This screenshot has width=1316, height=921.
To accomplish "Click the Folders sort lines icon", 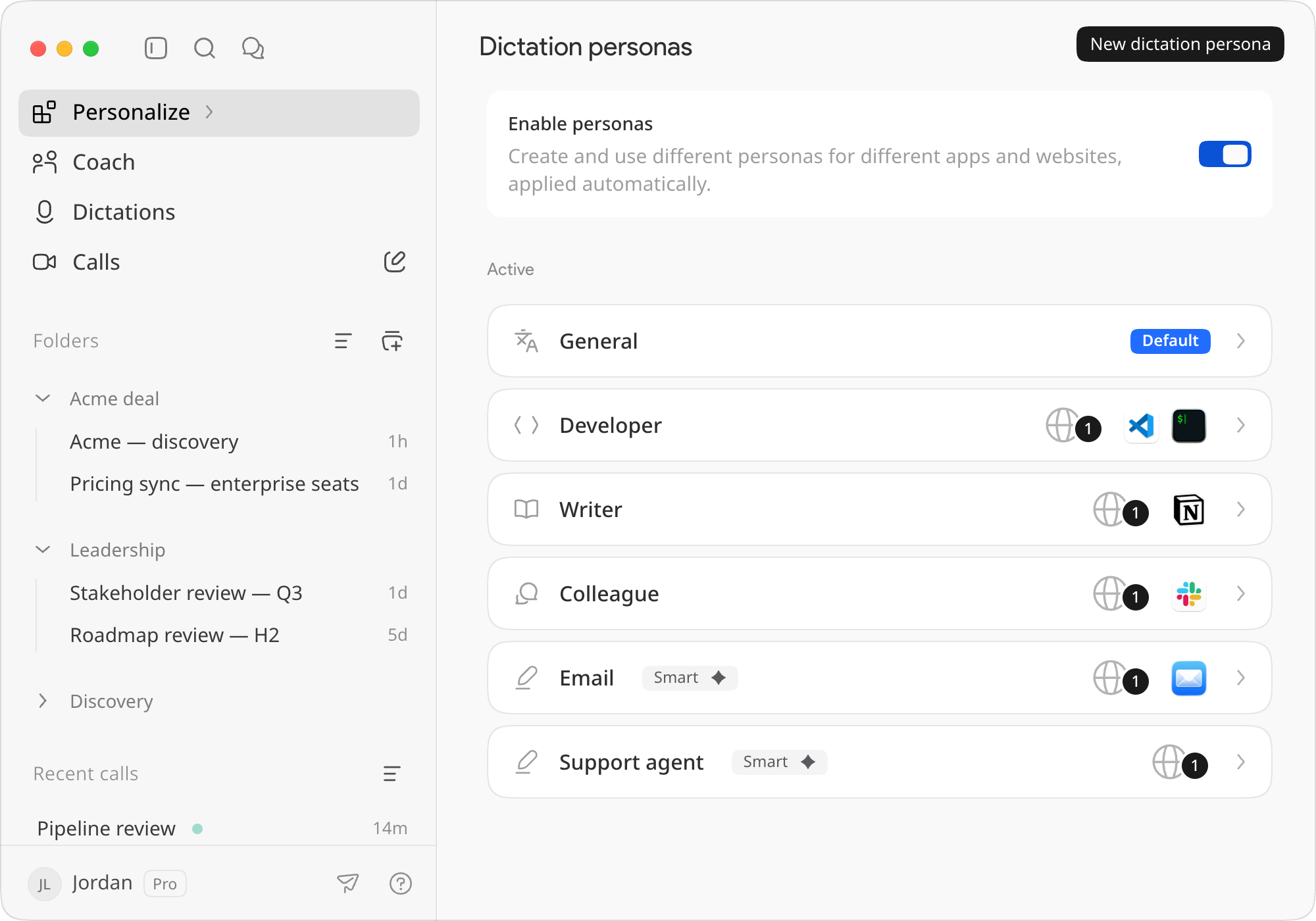I will 343,341.
